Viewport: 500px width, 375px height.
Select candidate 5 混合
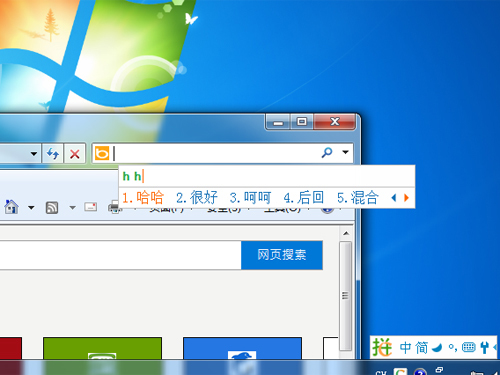tap(358, 198)
